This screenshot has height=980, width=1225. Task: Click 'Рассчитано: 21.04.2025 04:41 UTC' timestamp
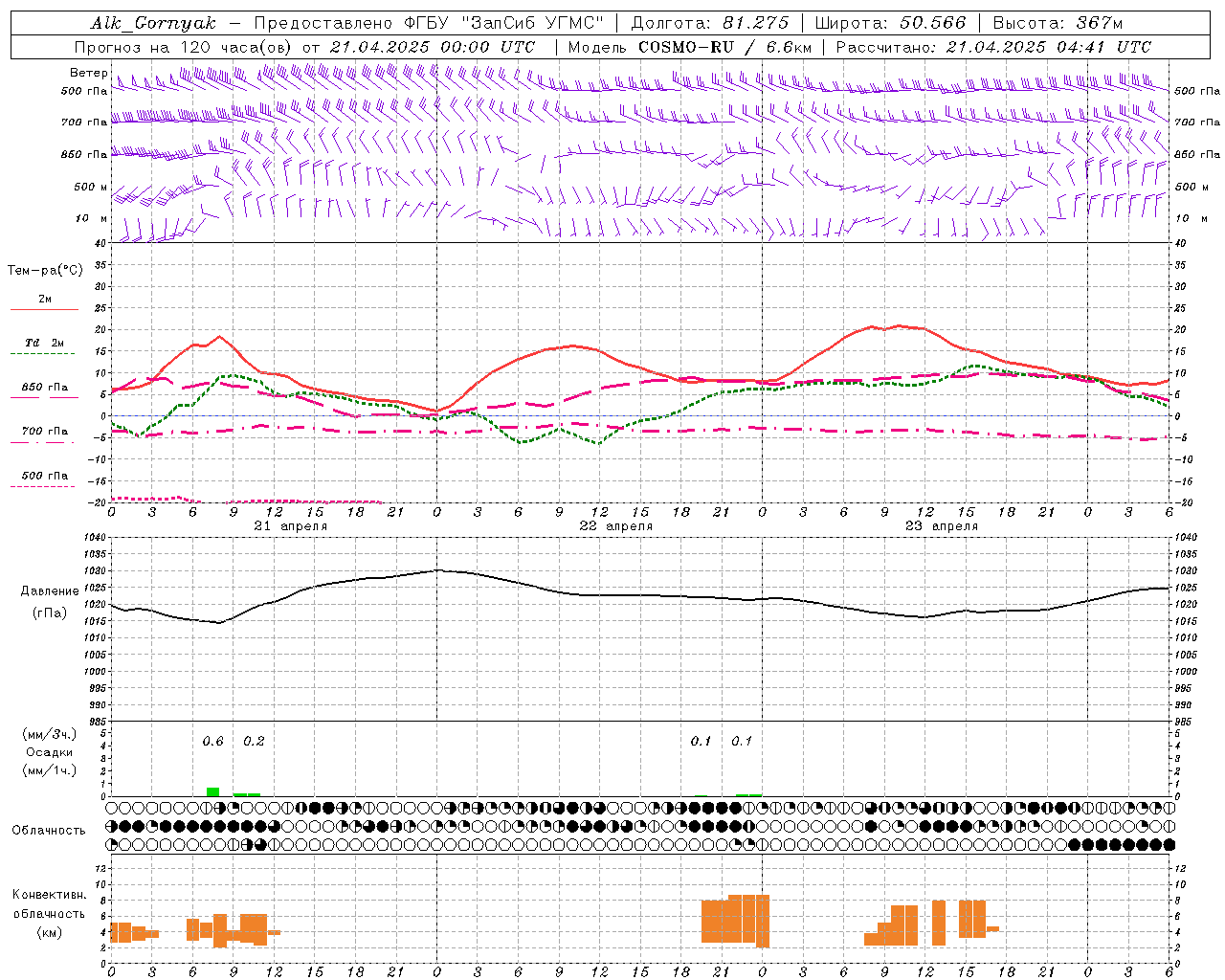[x=993, y=47]
